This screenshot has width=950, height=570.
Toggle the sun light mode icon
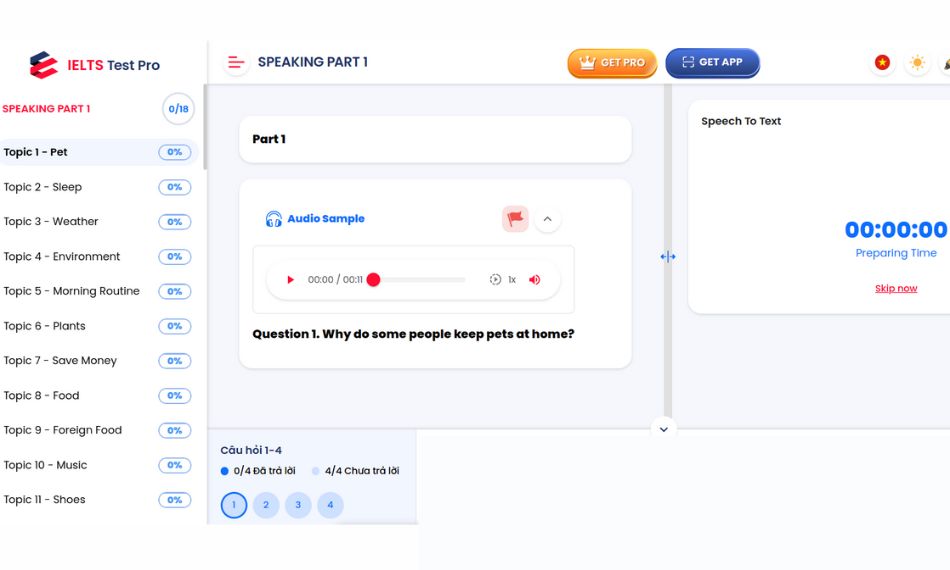pos(916,63)
